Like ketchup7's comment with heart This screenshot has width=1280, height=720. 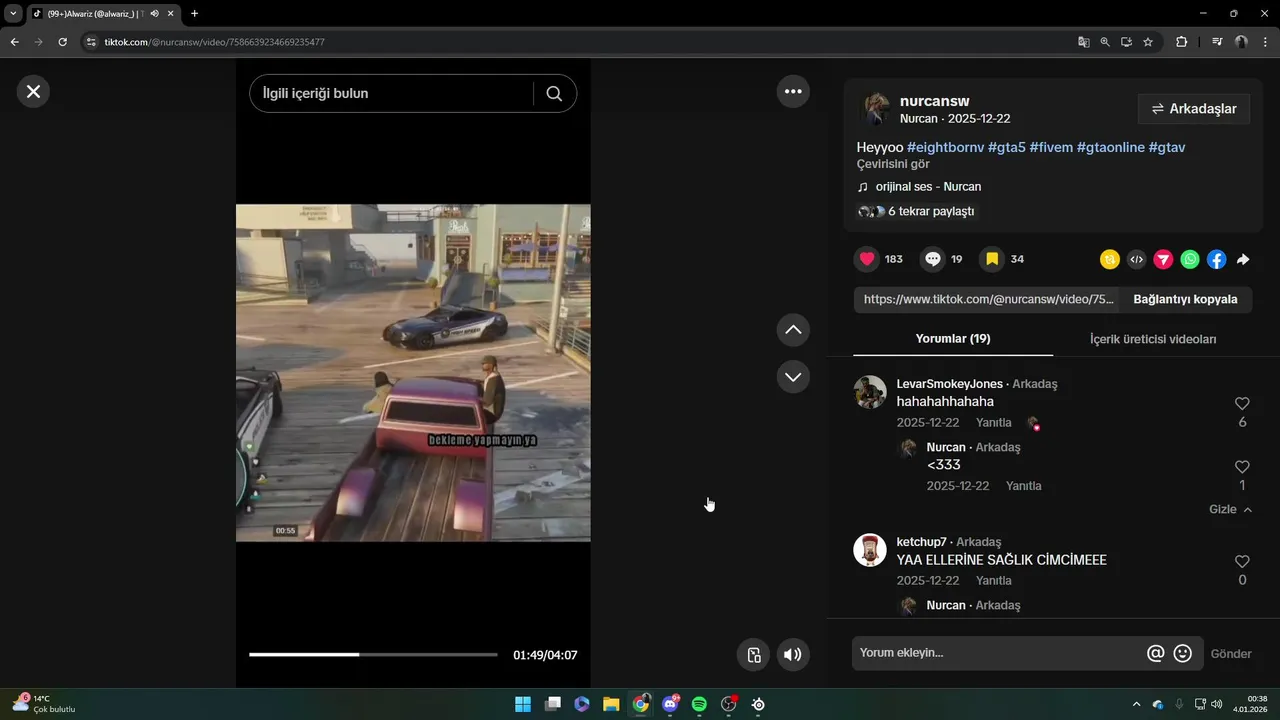click(x=1242, y=562)
